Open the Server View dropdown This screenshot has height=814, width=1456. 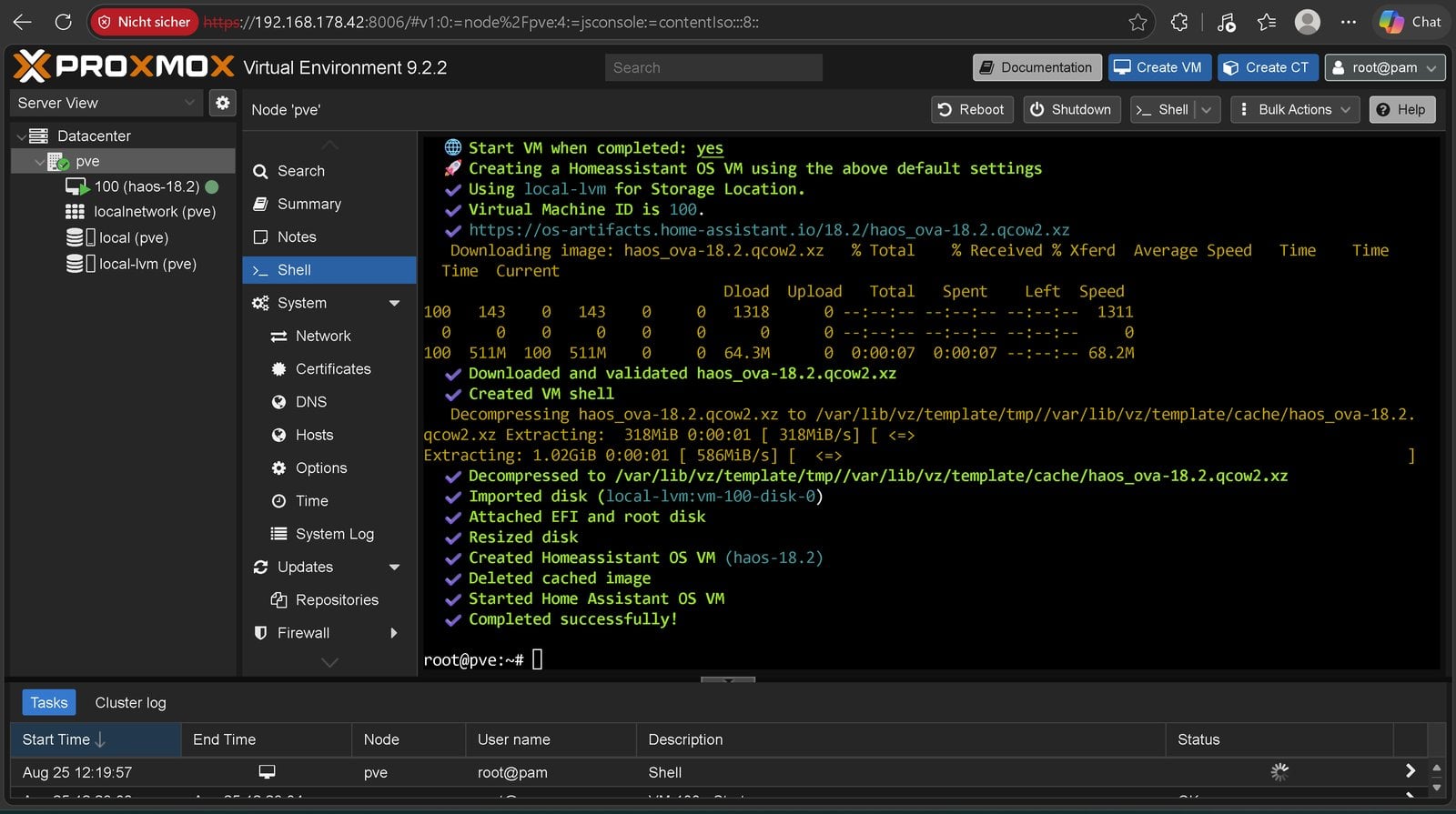pos(107,103)
